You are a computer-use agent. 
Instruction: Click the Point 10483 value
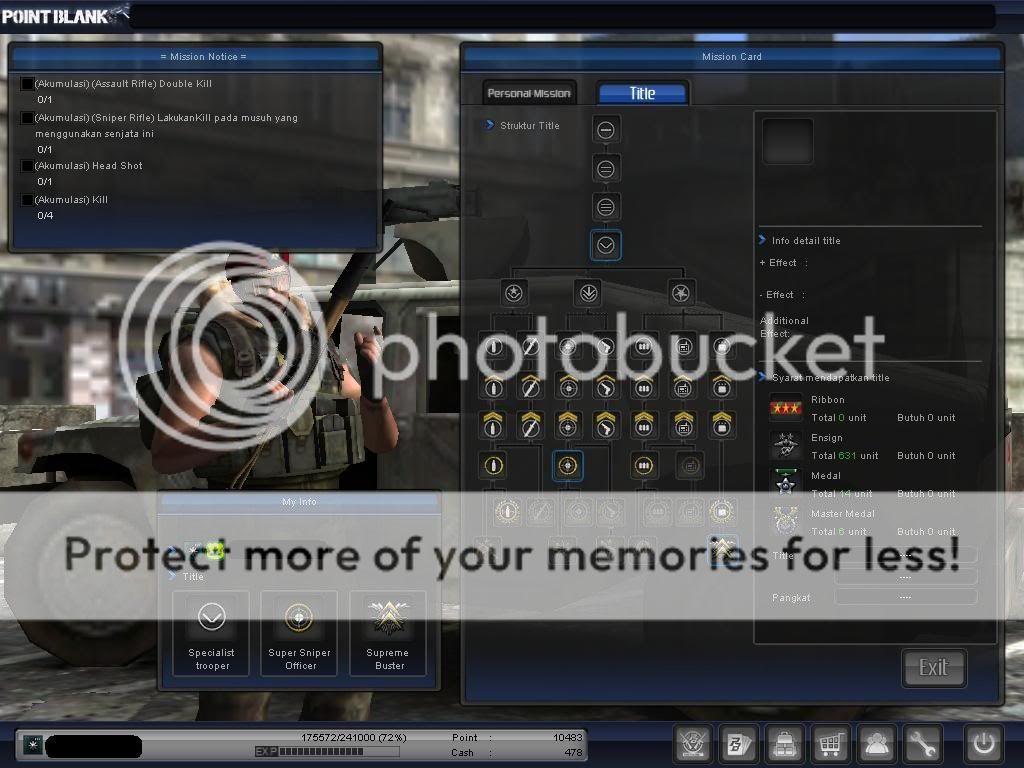click(567, 737)
